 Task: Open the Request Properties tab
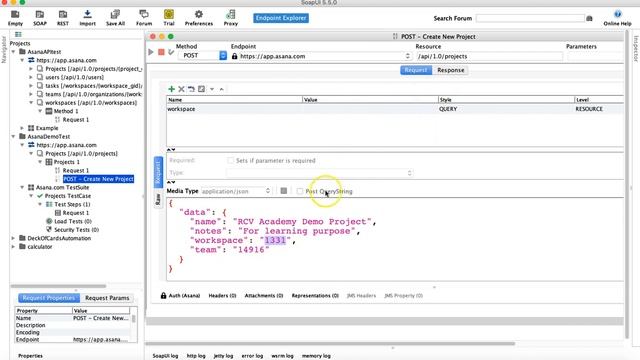(x=49, y=298)
